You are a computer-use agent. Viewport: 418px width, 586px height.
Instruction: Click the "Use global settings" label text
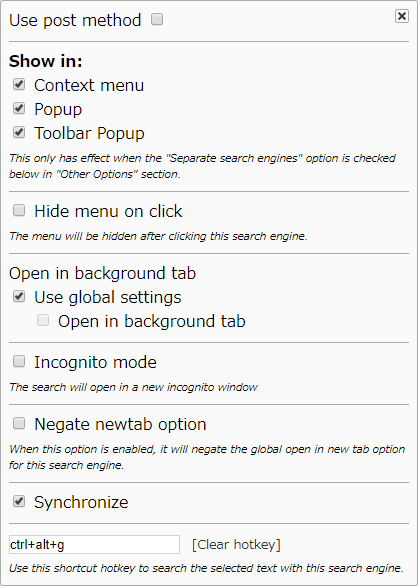click(108, 298)
